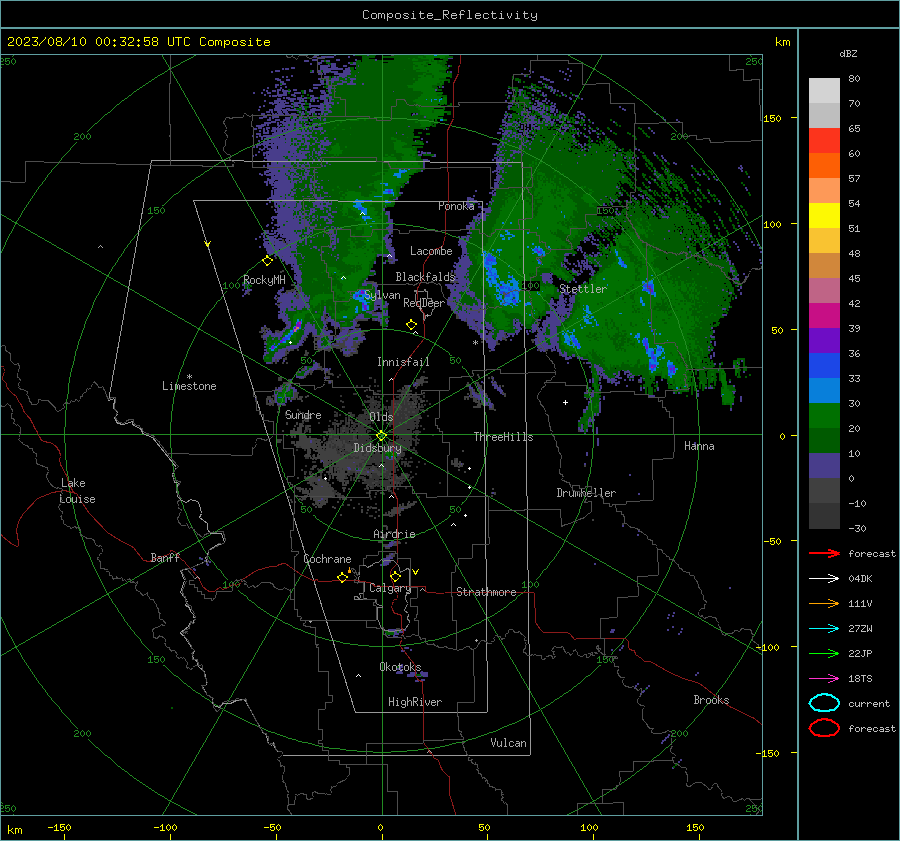Screen dimensions: 900x841
Task: Select the red forecast ellipse icon
Action: 824,728
